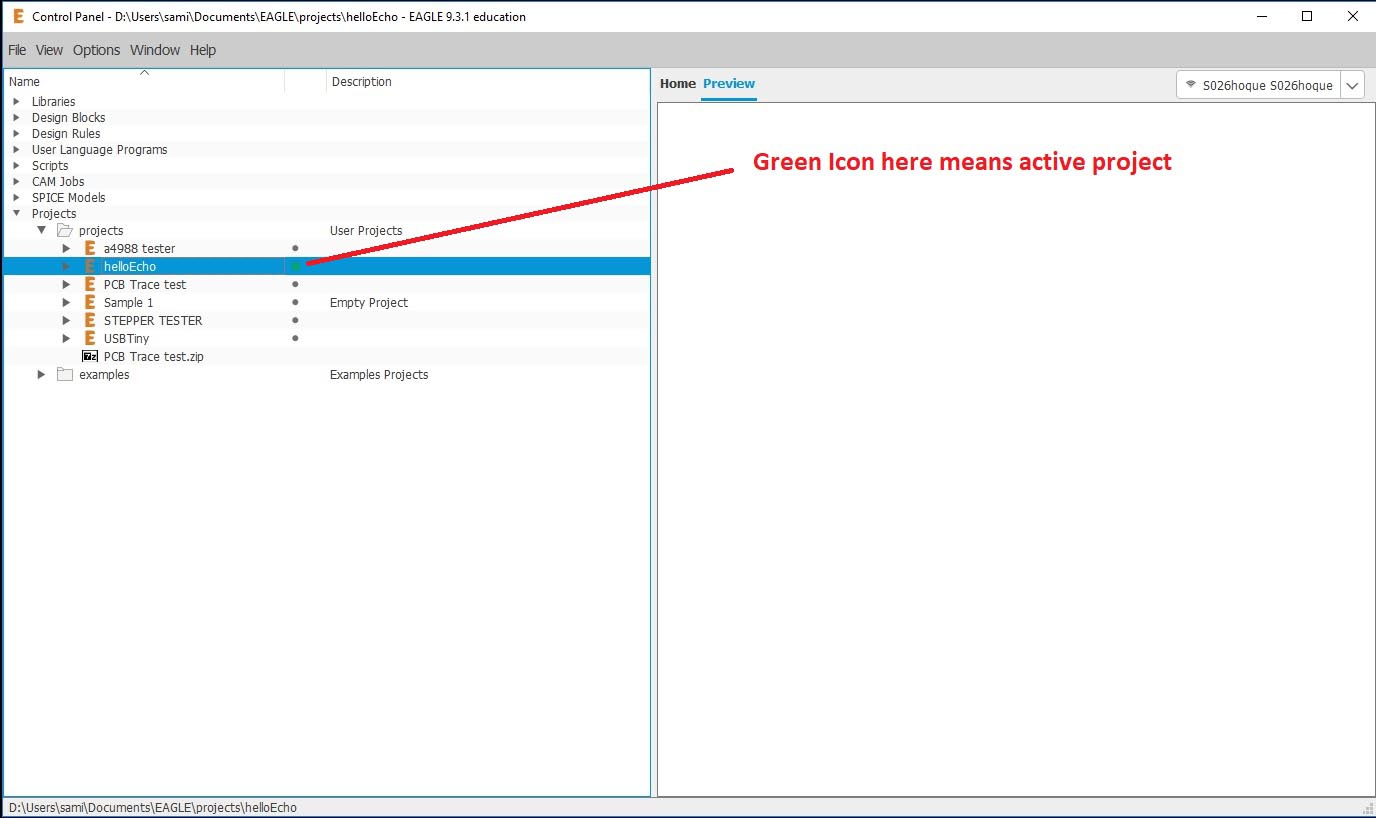Click the Examples Projects description text
This screenshot has width=1376, height=818.
click(x=379, y=374)
